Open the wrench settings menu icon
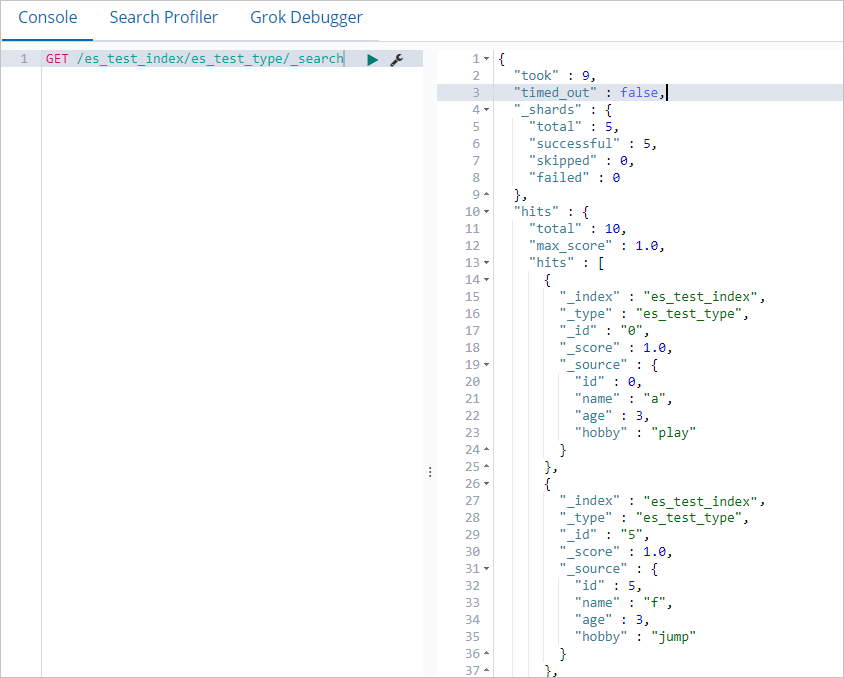844x678 pixels. [x=397, y=60]
